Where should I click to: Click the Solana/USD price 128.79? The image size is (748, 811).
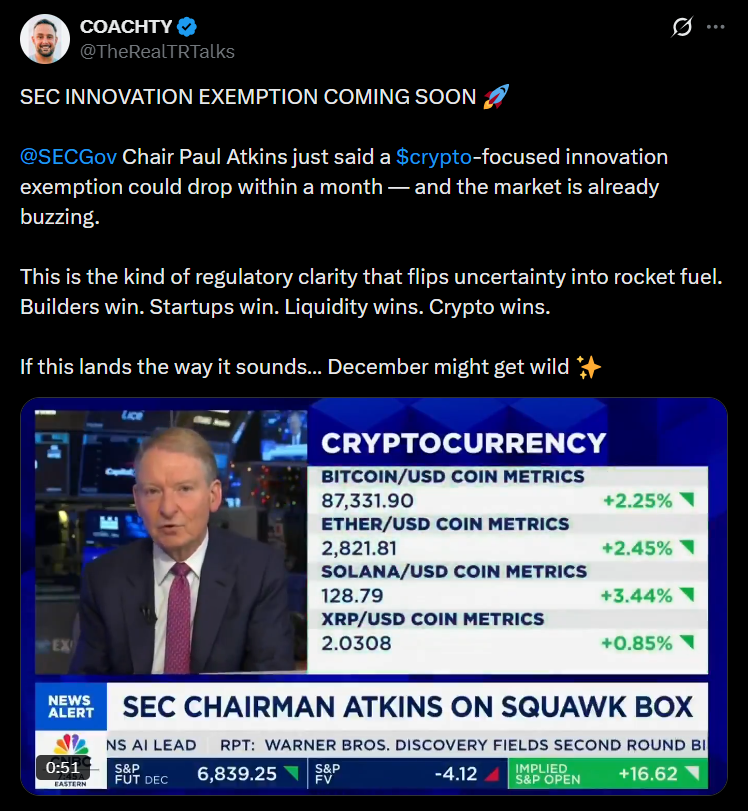coord(354,595)
